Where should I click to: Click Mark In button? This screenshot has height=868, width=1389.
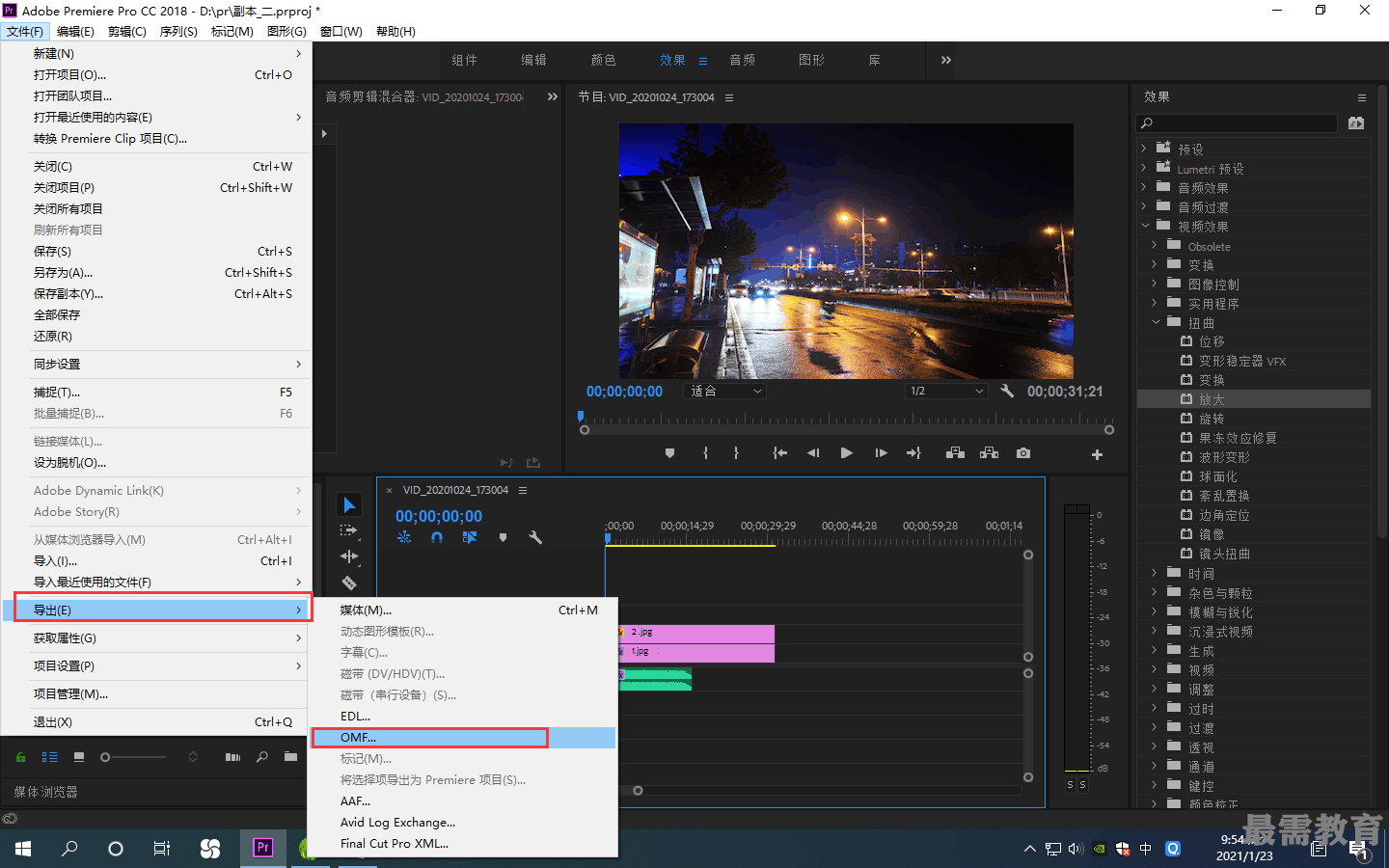coord(705,453)
